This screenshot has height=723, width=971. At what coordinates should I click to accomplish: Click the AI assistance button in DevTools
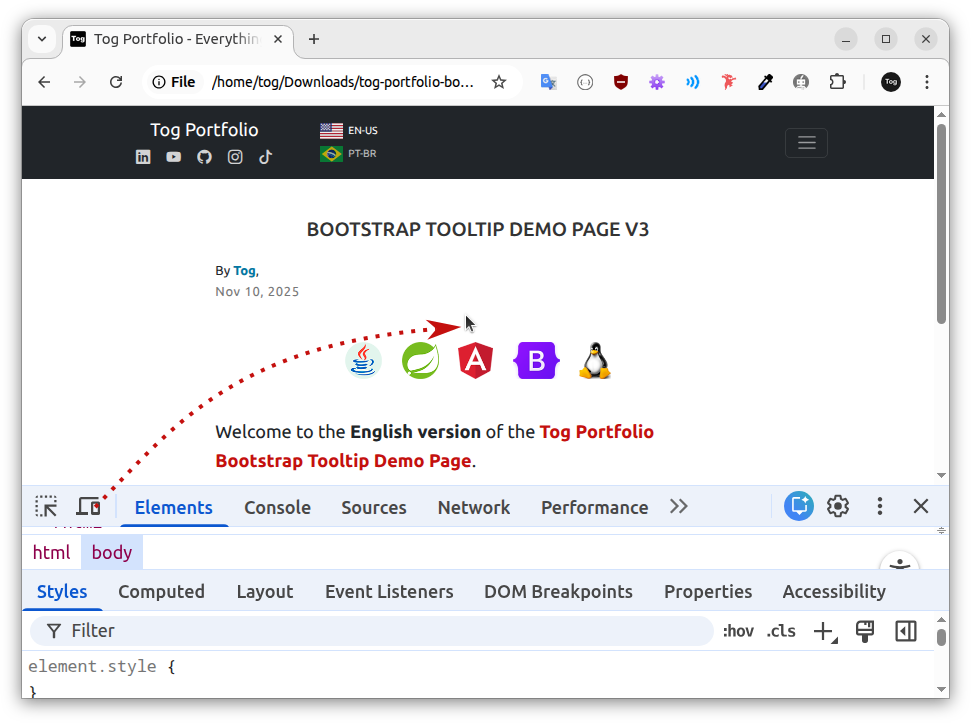pyautogui.click(x=799, y=506)
